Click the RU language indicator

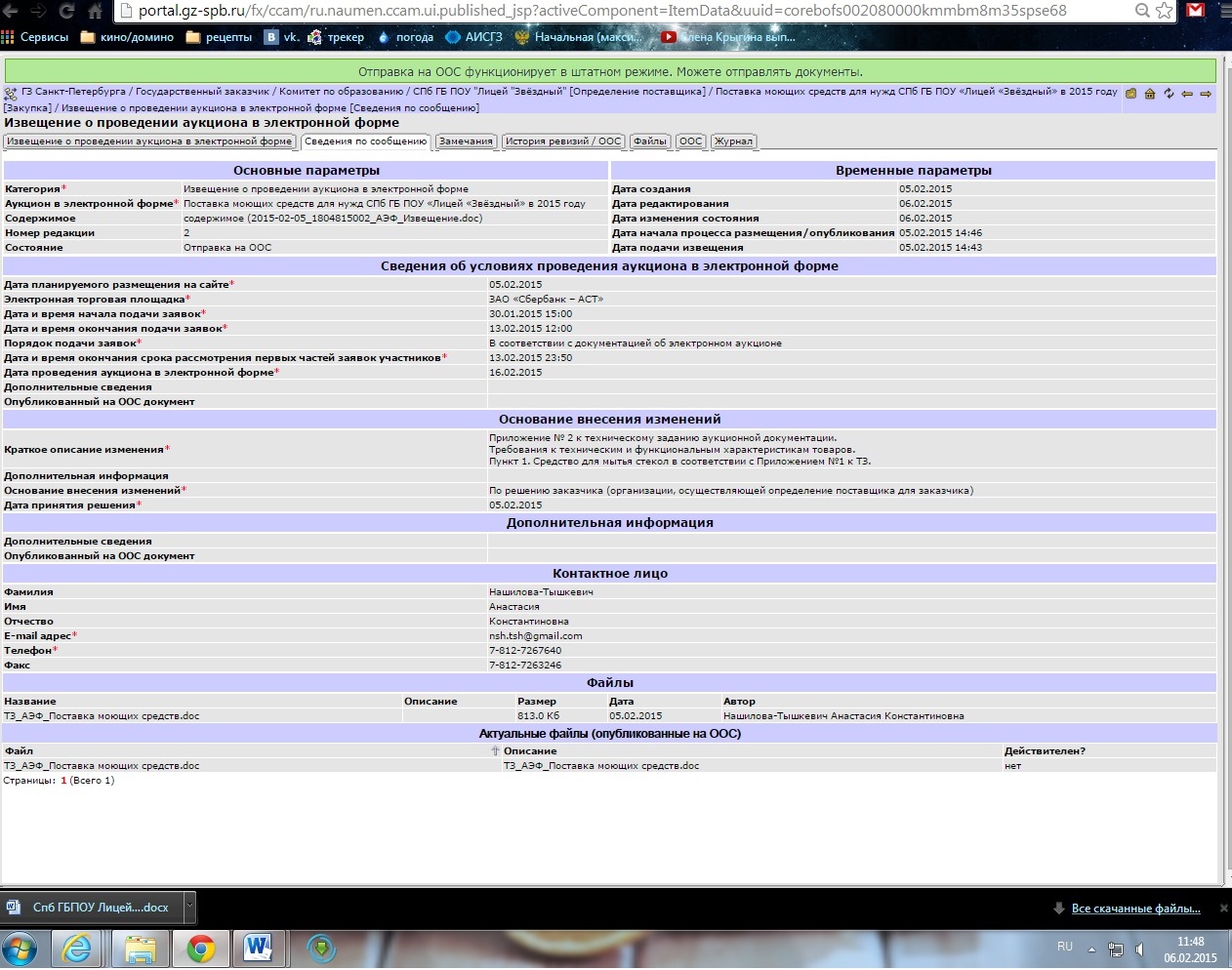point(1065,947)
